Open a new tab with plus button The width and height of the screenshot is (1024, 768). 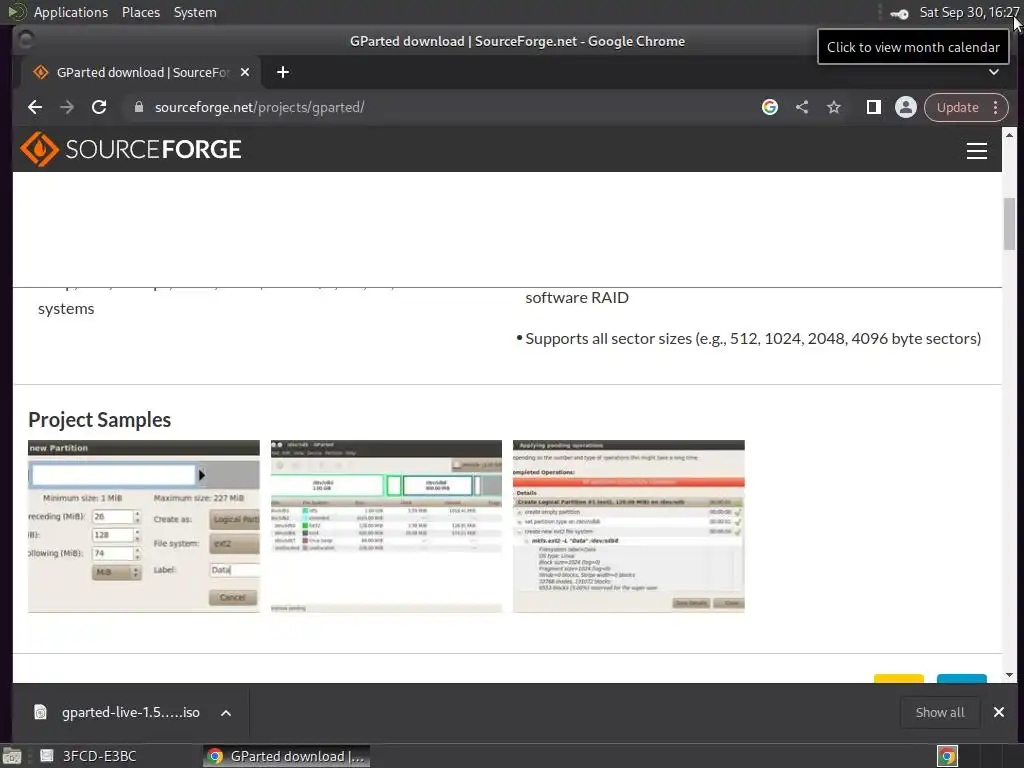pyautogui.click(x=283, y=72)
